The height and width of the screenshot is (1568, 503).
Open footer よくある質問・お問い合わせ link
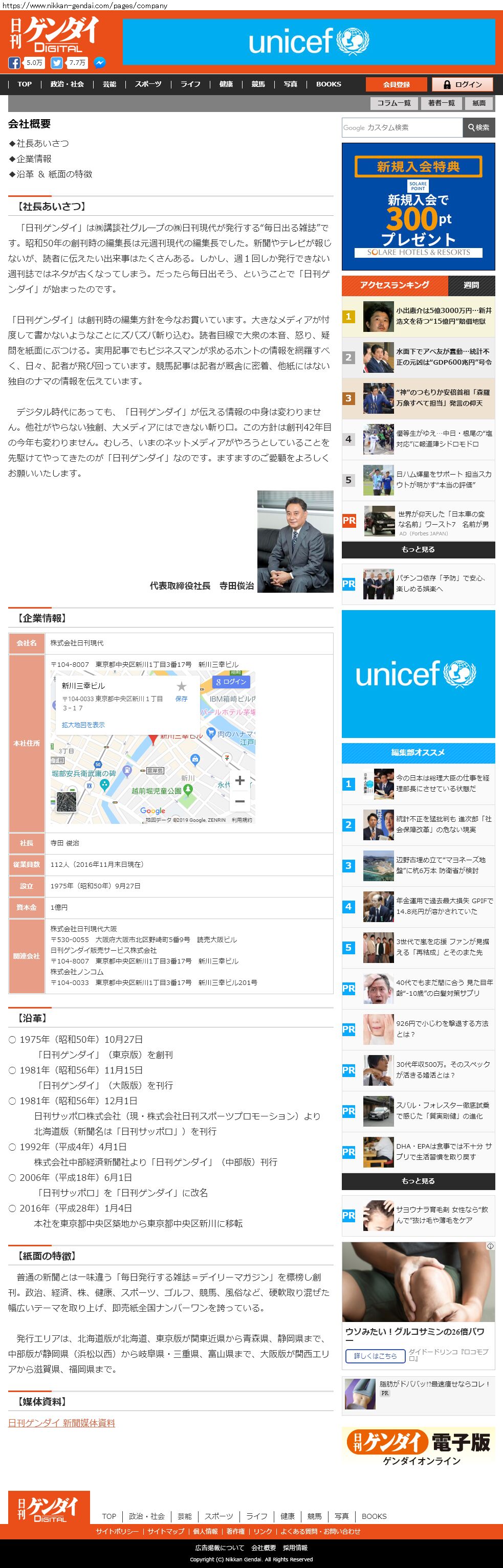click(x=320, y=1531)
